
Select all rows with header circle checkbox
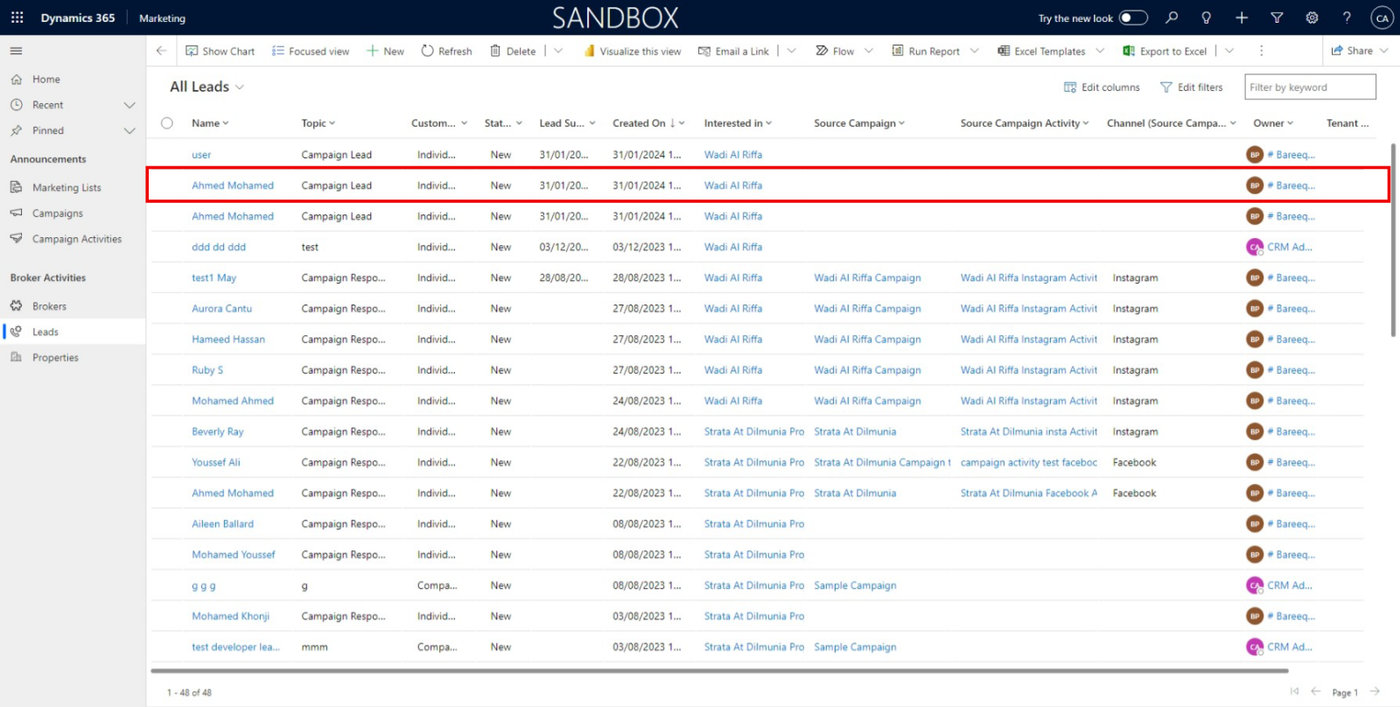(x=167, y=123)
